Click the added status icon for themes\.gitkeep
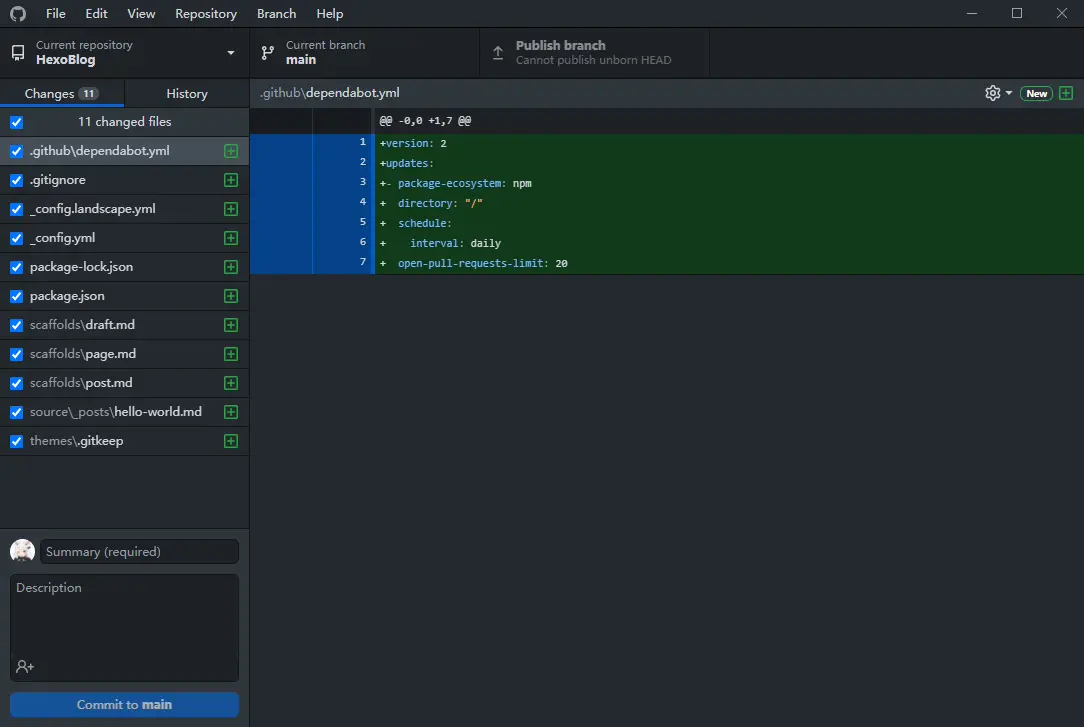 click(231, 441)
